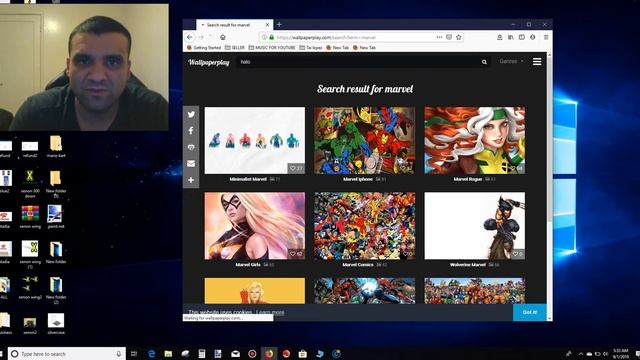Screen dimensions: 640x360
Task: Open File Explorer from the taskbar
Action: coord(168,354)
